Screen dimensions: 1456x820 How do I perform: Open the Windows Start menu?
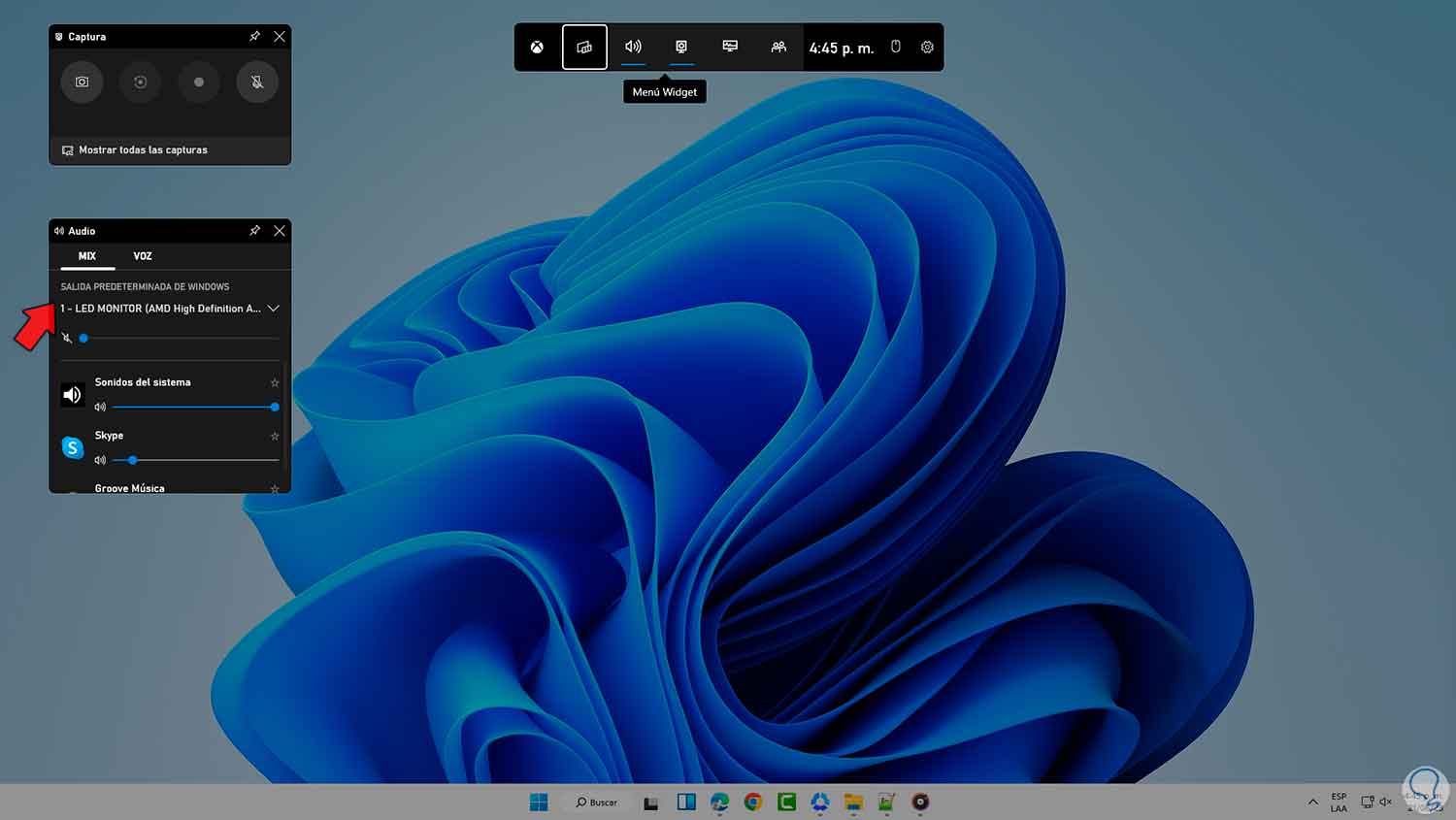click(539, 802)
